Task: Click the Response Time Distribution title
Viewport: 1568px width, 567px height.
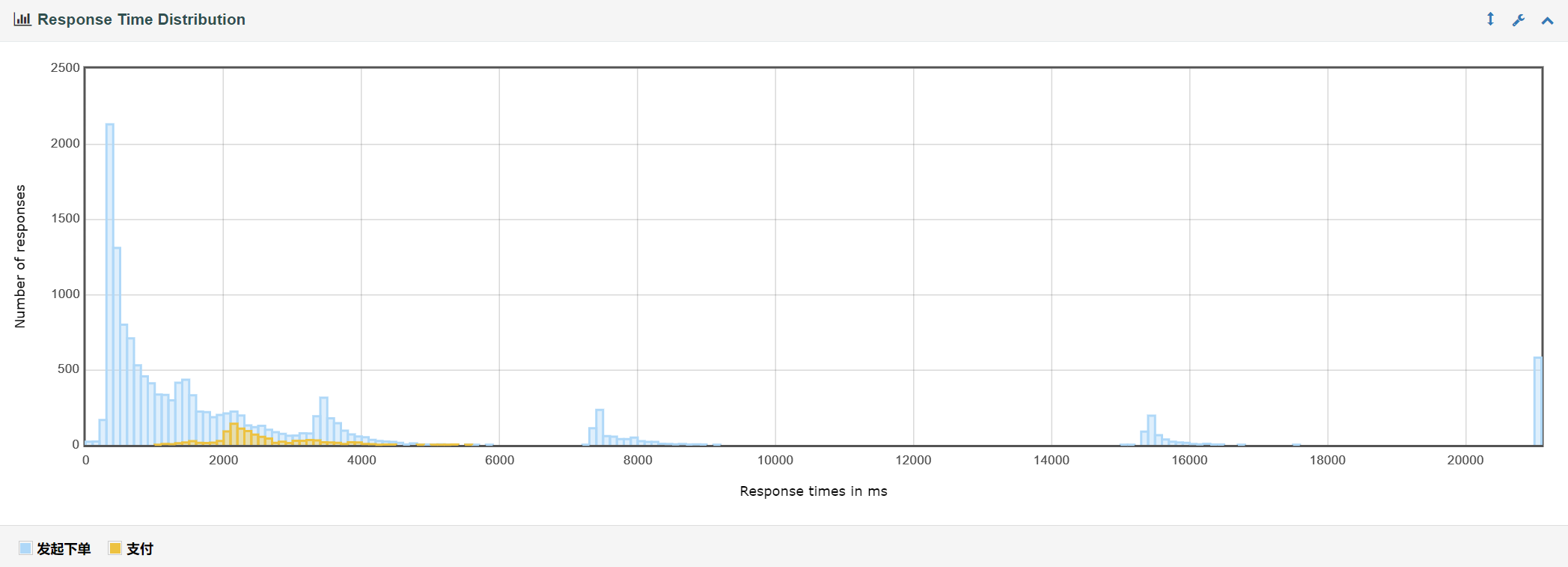Action: (x=141, y=19)
